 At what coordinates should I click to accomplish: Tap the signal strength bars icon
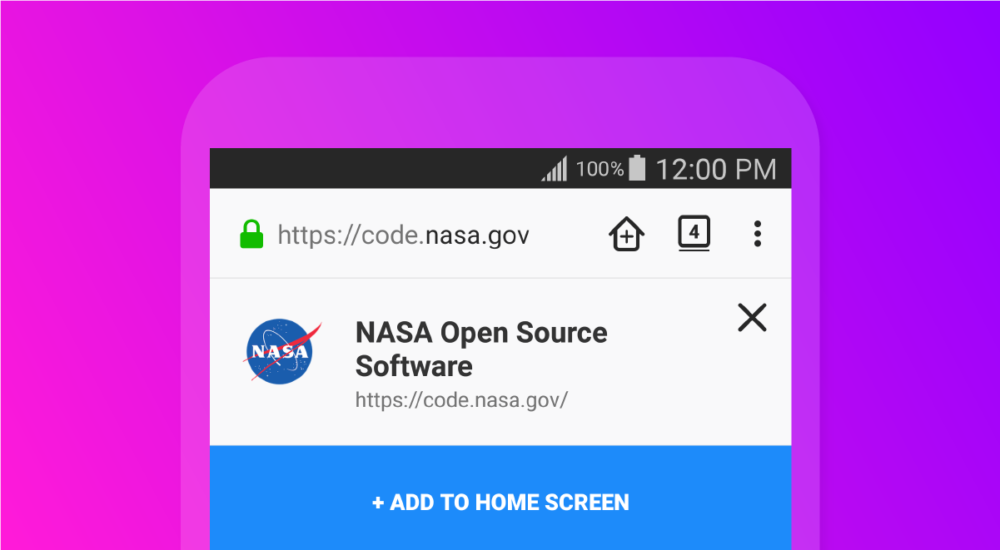[554, 169]
